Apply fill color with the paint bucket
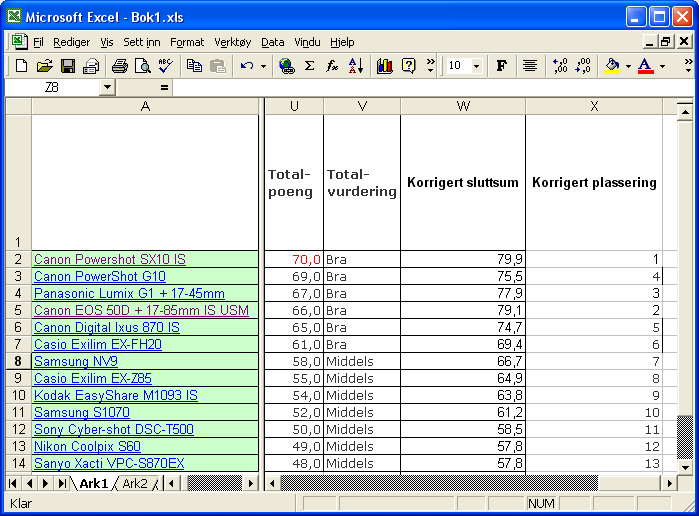699x516 pixels. (612, 66)
